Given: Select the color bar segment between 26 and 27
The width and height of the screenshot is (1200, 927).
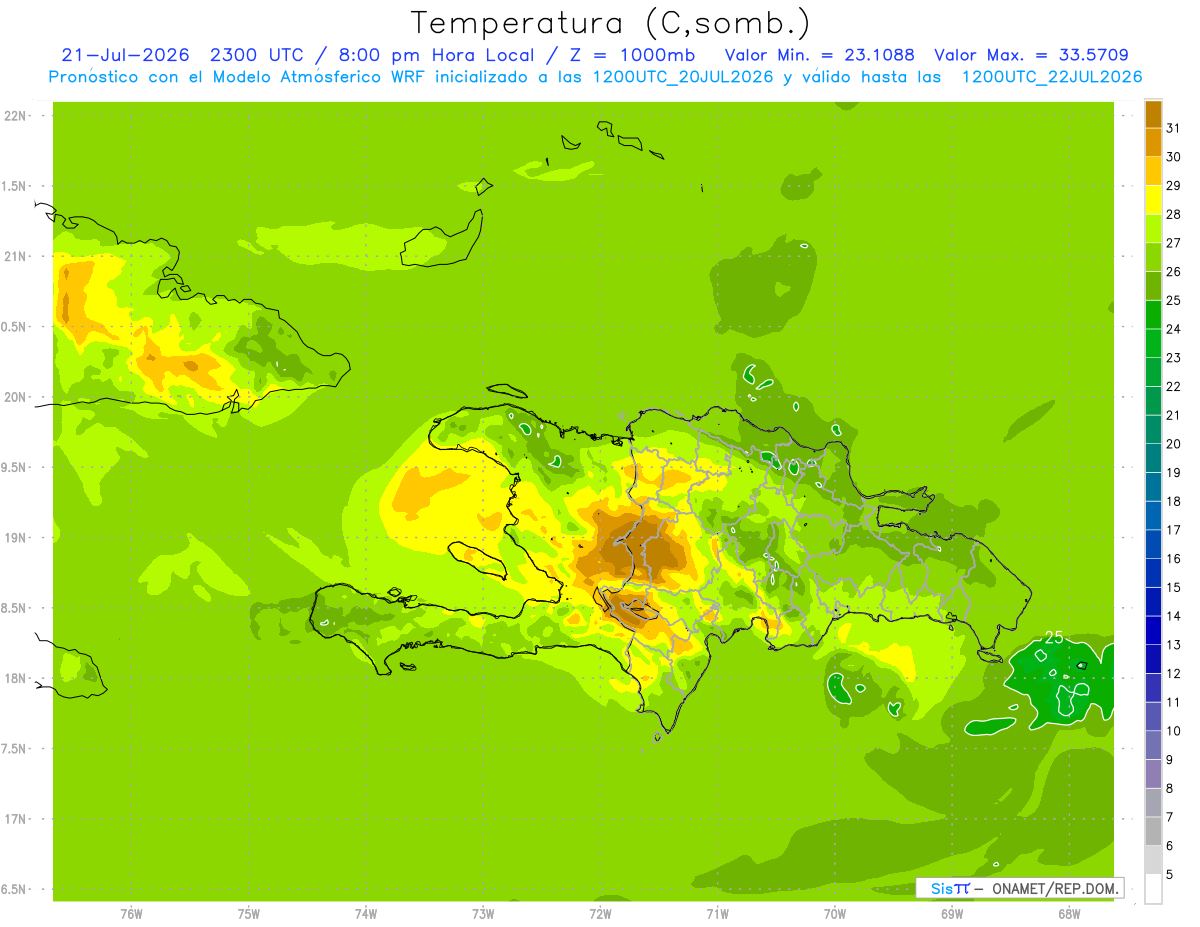Looking at the screenshot, I should (1153, 257).
